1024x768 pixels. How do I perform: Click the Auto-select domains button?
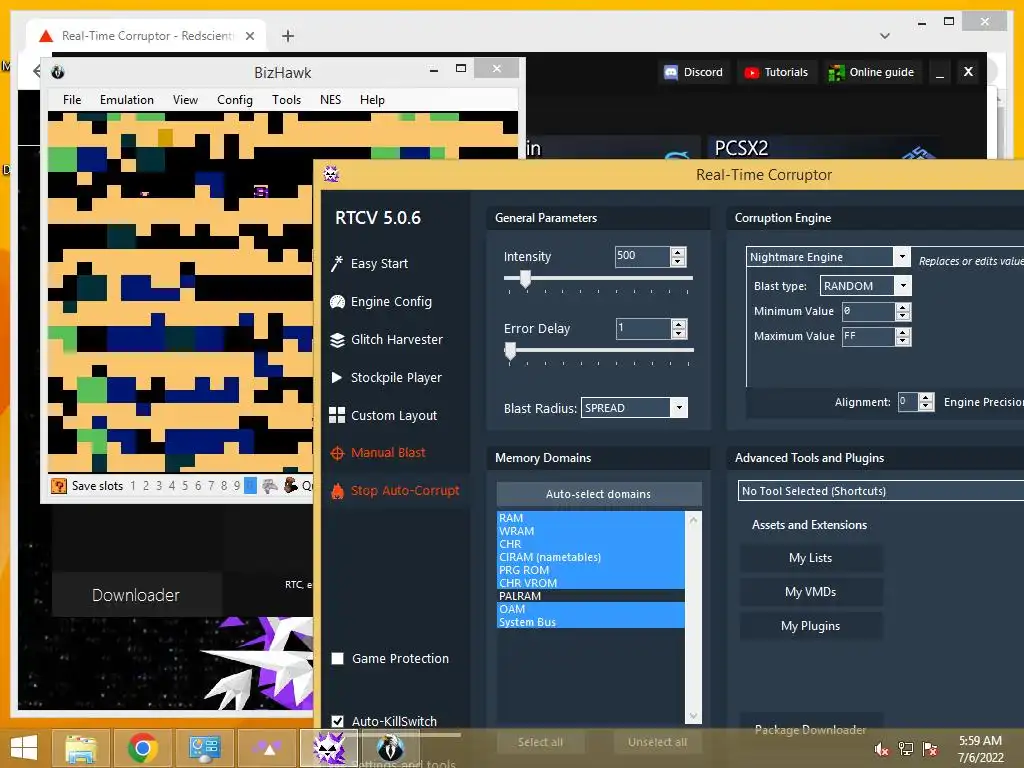(x=599, y=494)
